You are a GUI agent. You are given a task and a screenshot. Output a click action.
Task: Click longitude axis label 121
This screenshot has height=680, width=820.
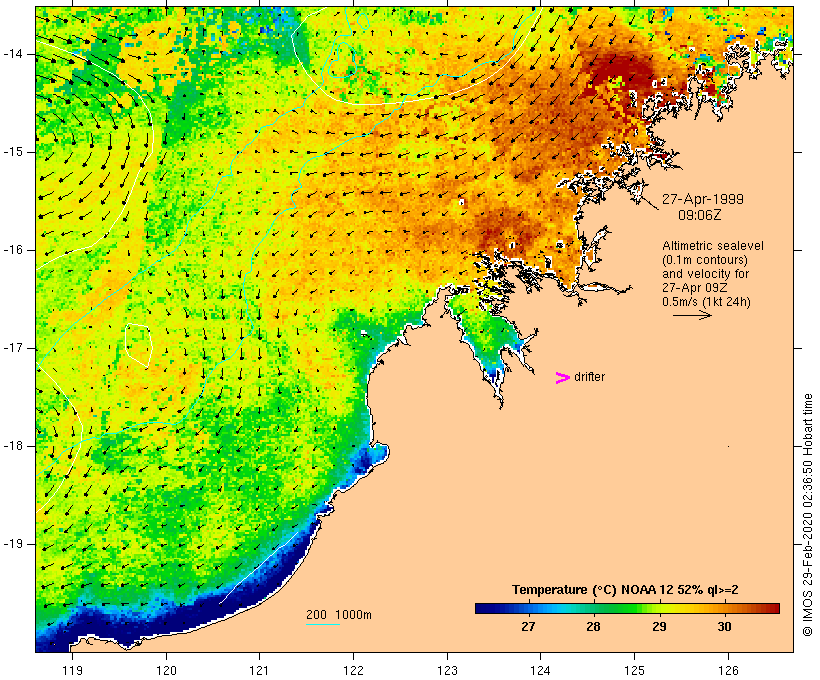[x=259, y=670]
